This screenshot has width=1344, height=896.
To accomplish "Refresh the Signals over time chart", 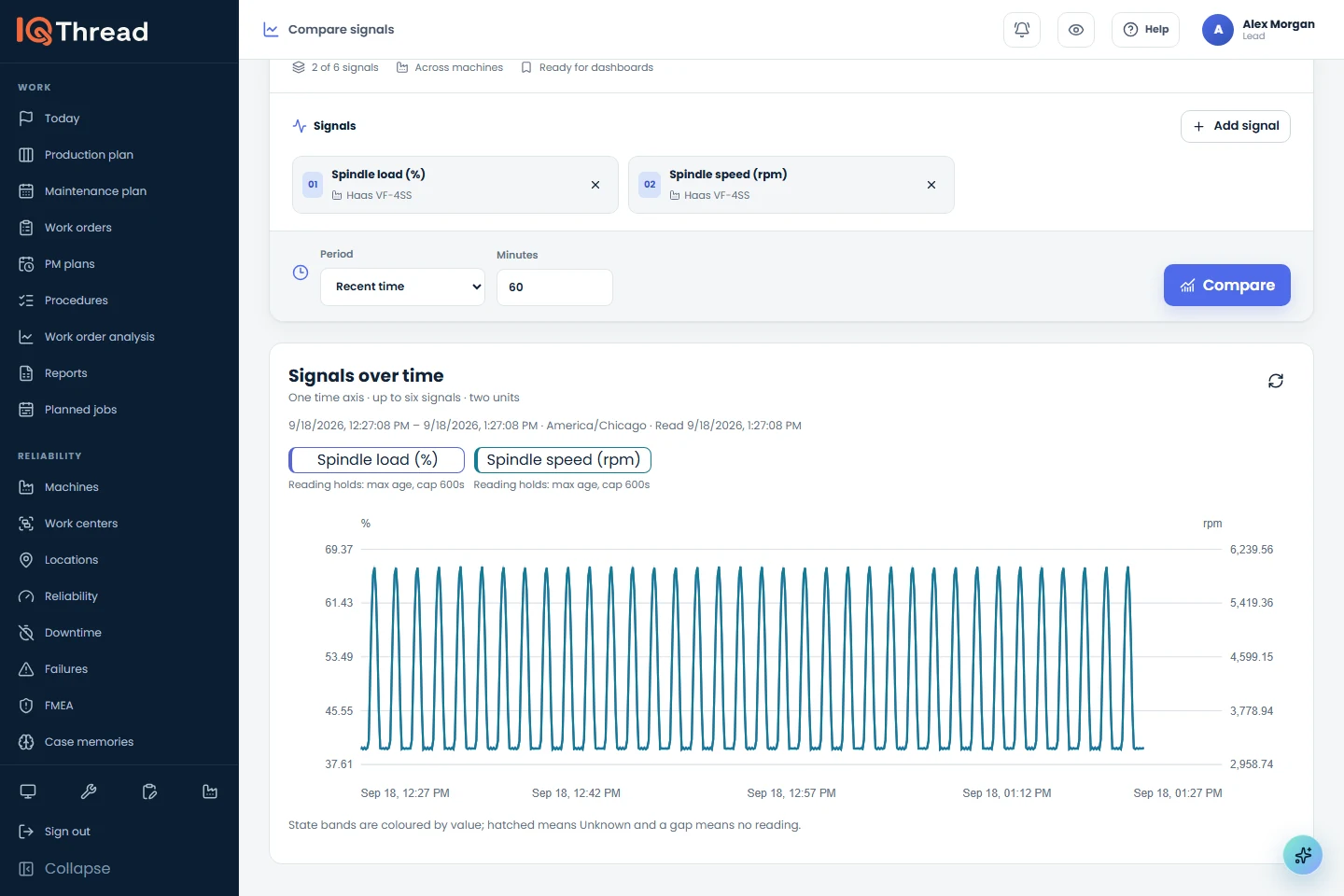I will pos(1276,381).
